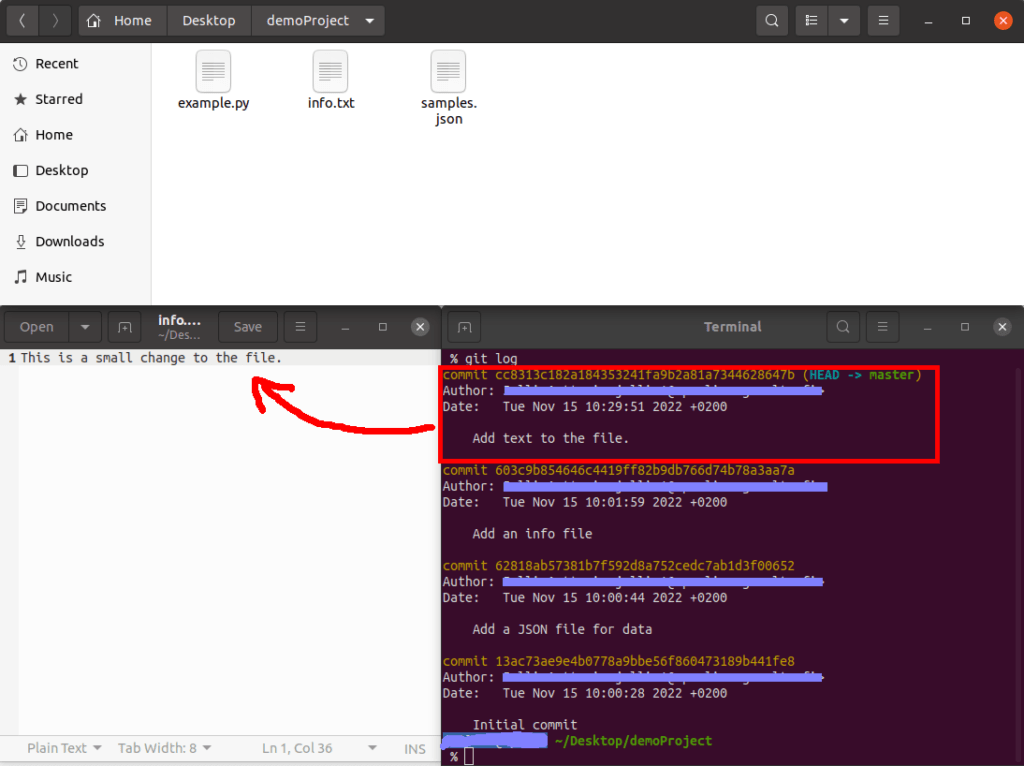
Task: Switch file manager to list view
Action: tap(811, 21)
